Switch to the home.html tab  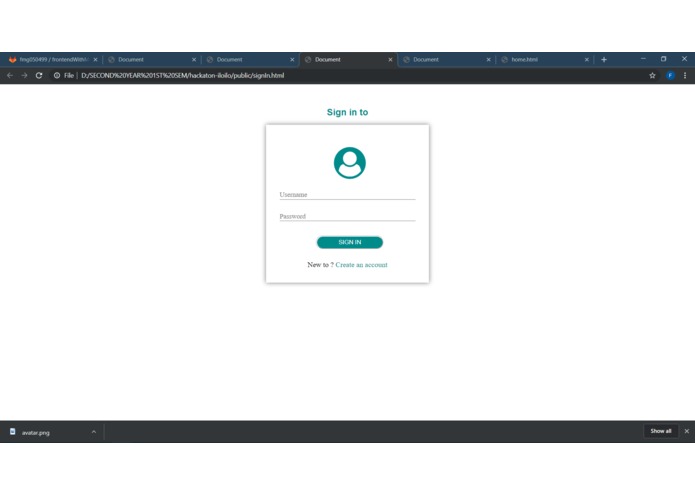click(x=543, y=59)
